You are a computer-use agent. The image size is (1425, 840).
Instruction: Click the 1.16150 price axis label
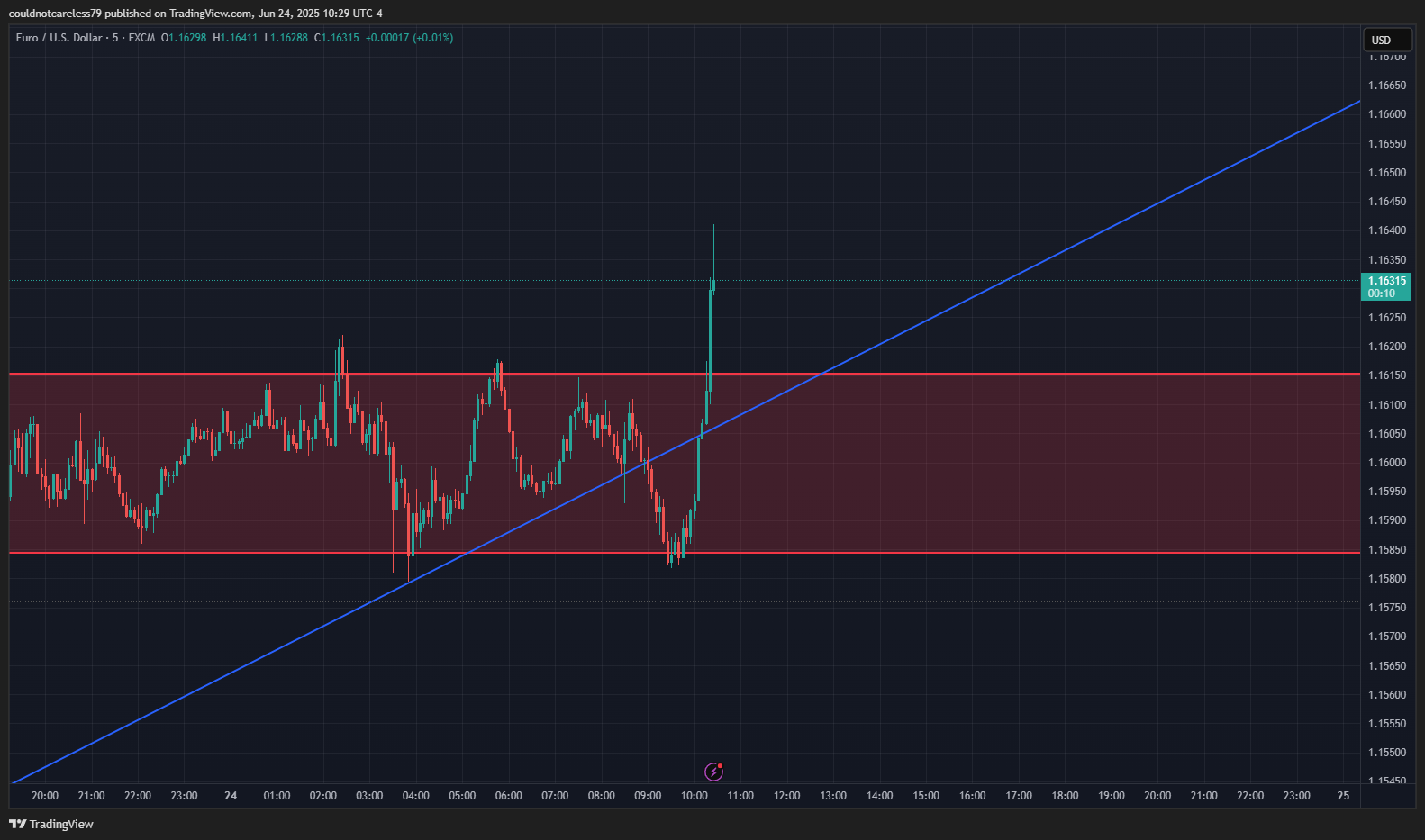1386,375
